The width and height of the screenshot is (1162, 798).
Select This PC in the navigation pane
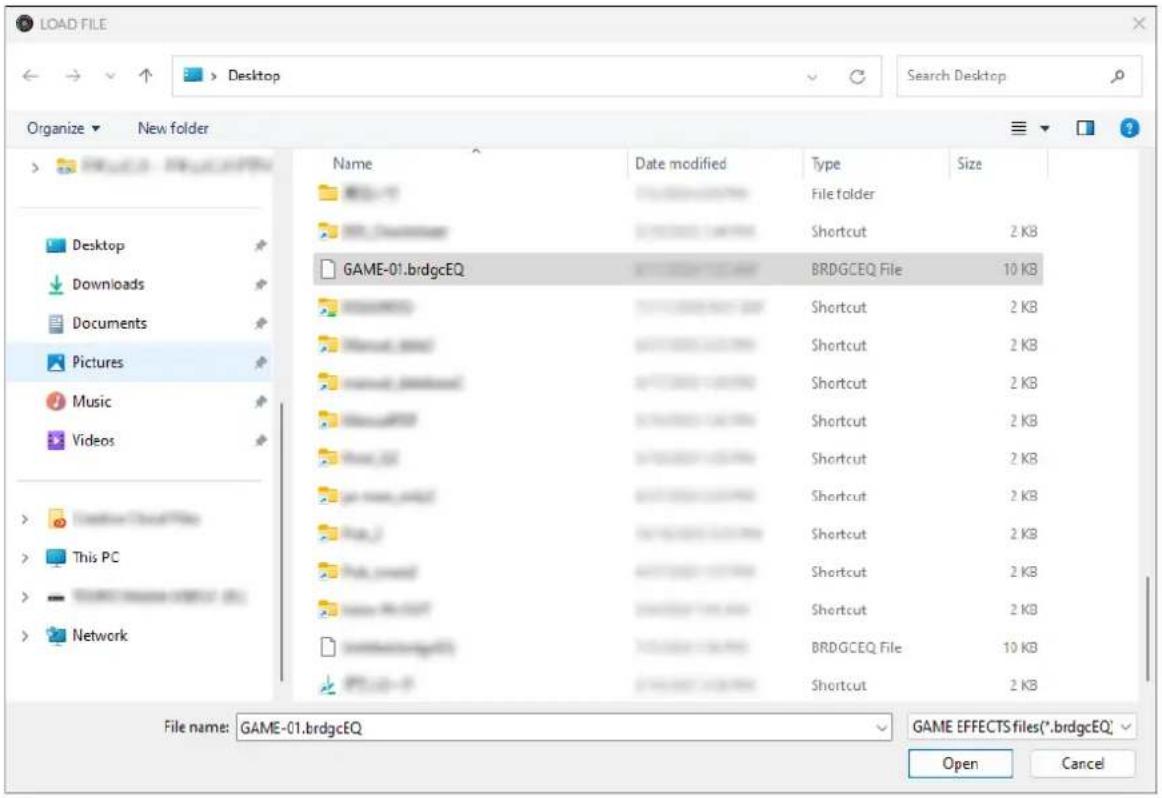point(96,557)
